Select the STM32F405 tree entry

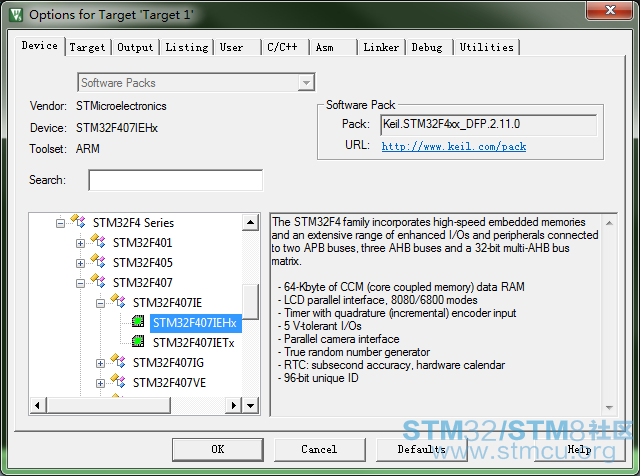(142, 263)
